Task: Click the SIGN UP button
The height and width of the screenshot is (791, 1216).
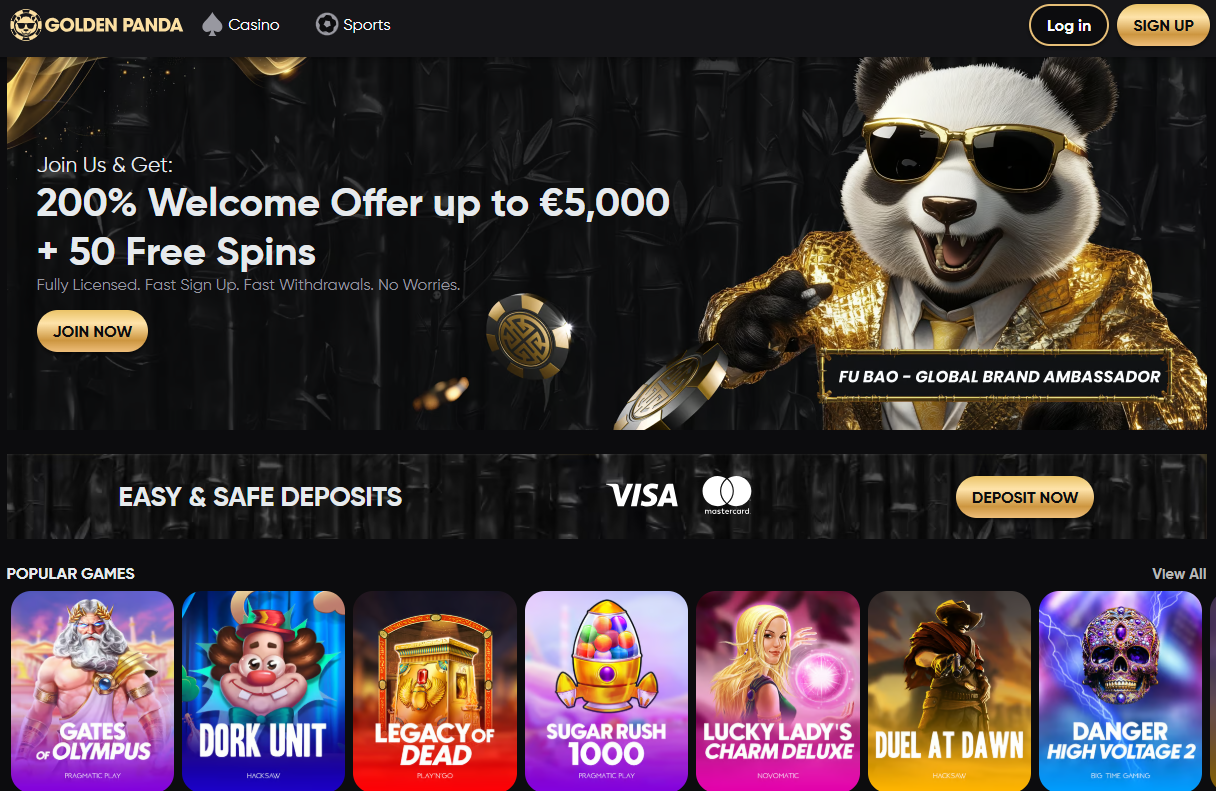Action: (x=1163, y=25)
